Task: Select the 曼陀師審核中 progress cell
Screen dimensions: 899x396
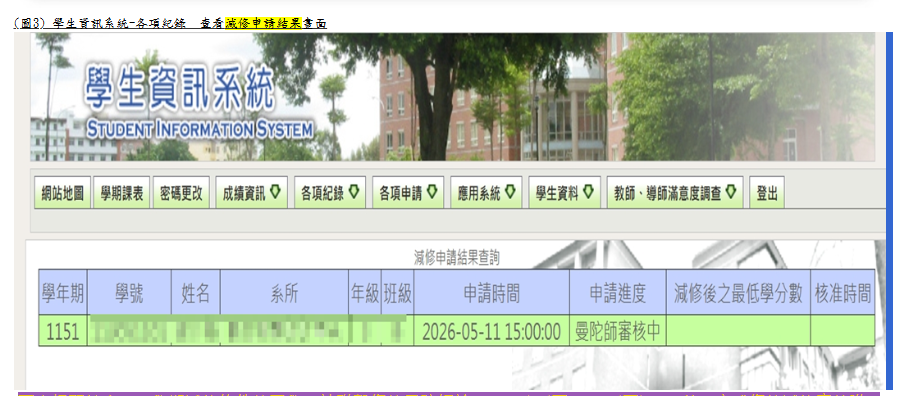Action: 617,331
